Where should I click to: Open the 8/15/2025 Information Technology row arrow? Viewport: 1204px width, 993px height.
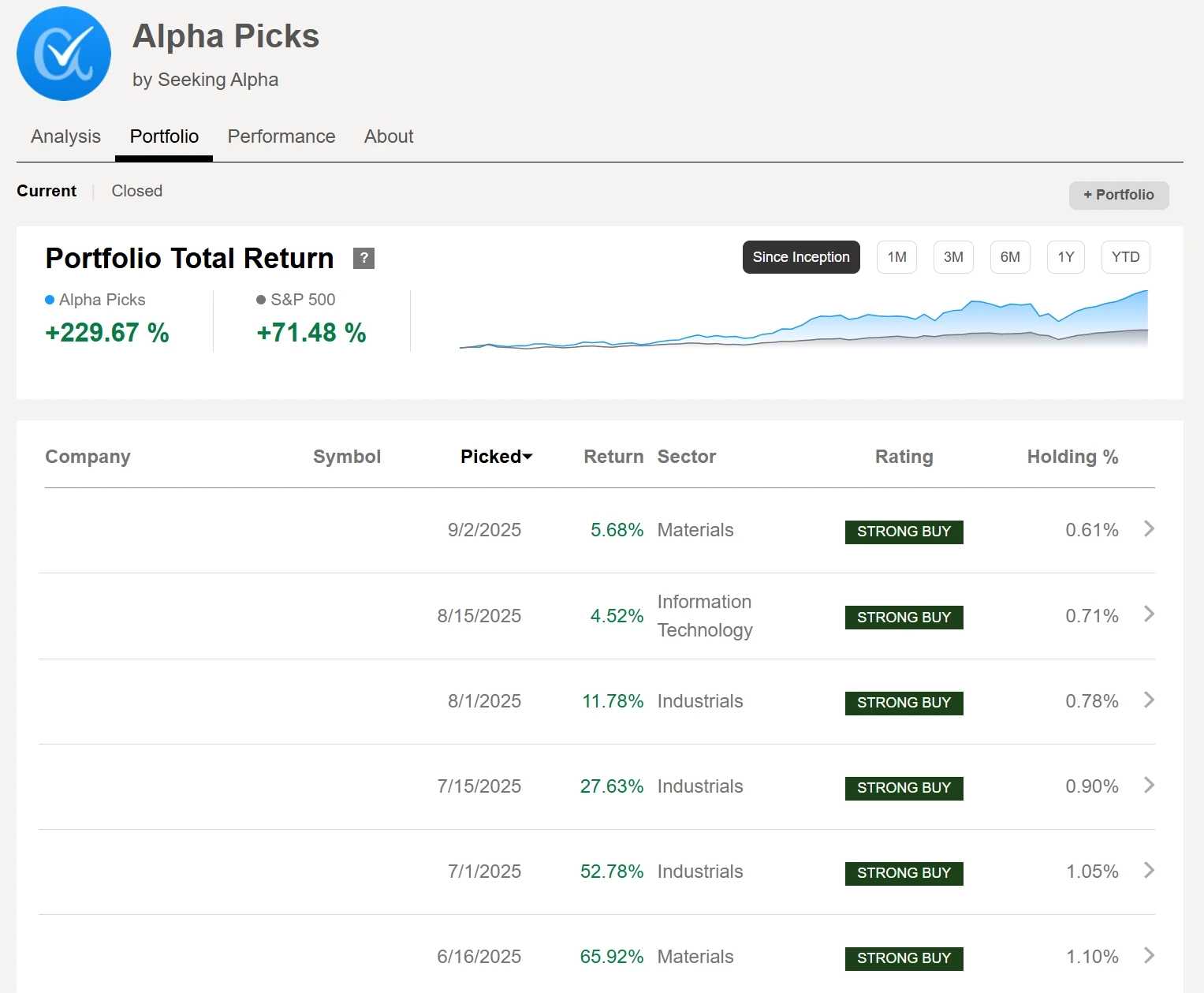(1149, 614)
